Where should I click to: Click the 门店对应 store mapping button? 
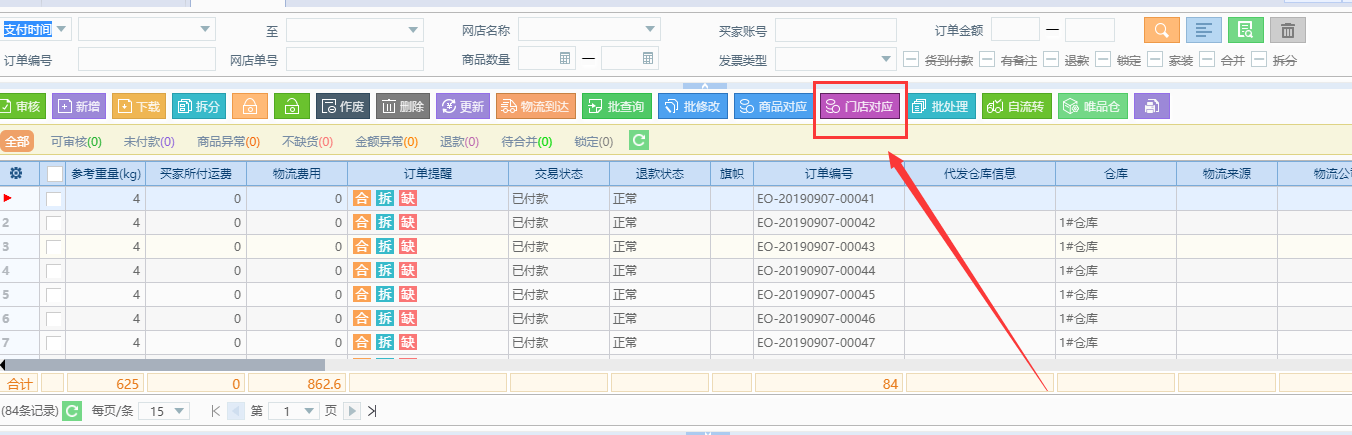(860, 106)
